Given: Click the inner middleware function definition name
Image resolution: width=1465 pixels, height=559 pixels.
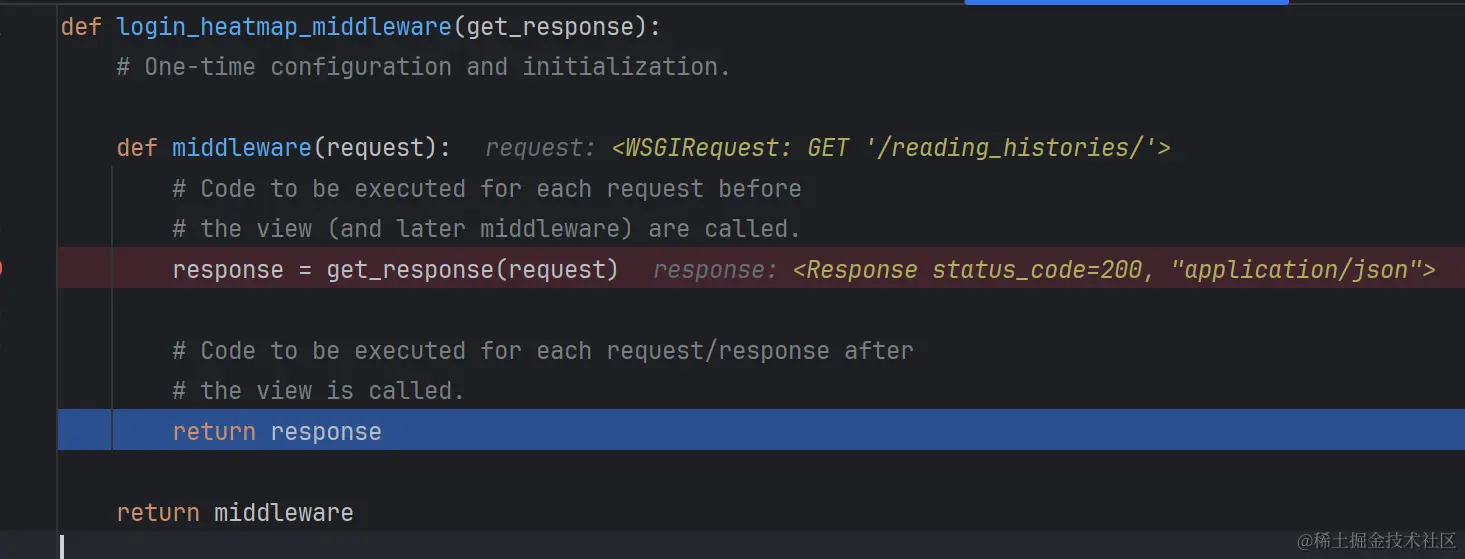Looking at the screenshot, I should [x=242, y=148].
